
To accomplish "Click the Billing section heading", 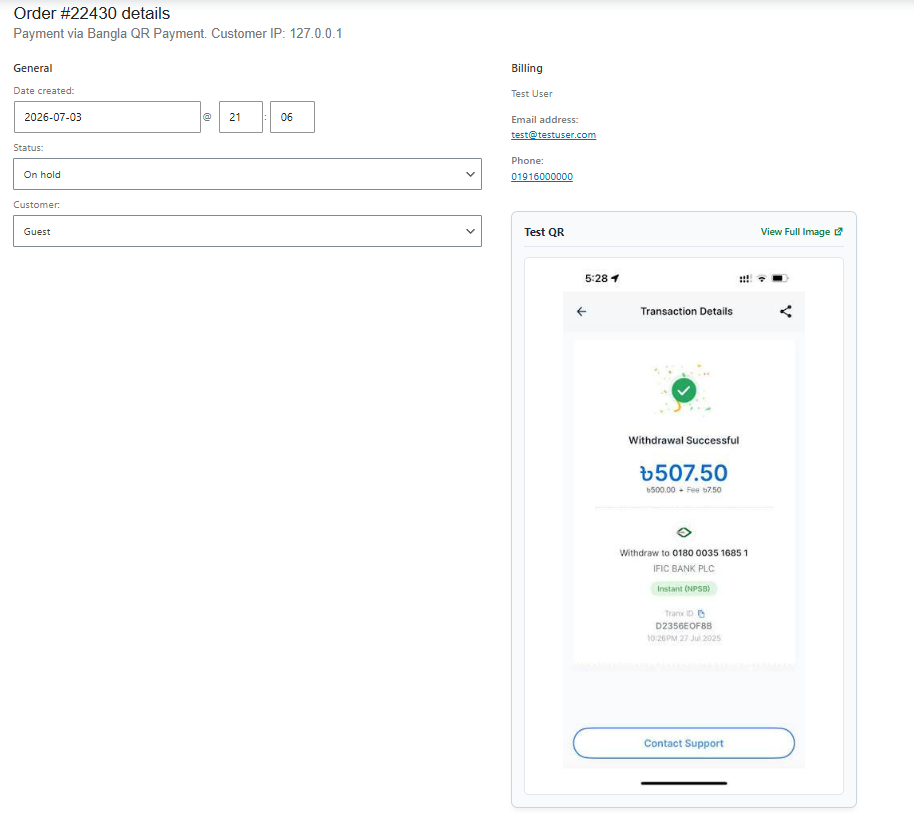I will click(x=527, y=68).
